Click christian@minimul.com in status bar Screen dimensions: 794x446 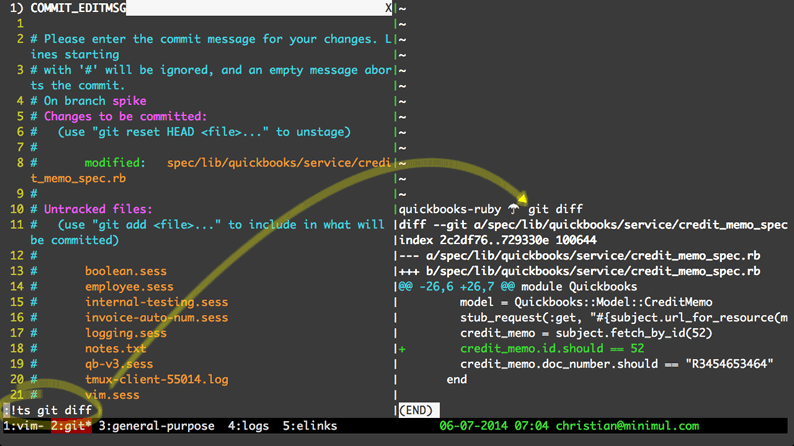click(x=627, y=426)
